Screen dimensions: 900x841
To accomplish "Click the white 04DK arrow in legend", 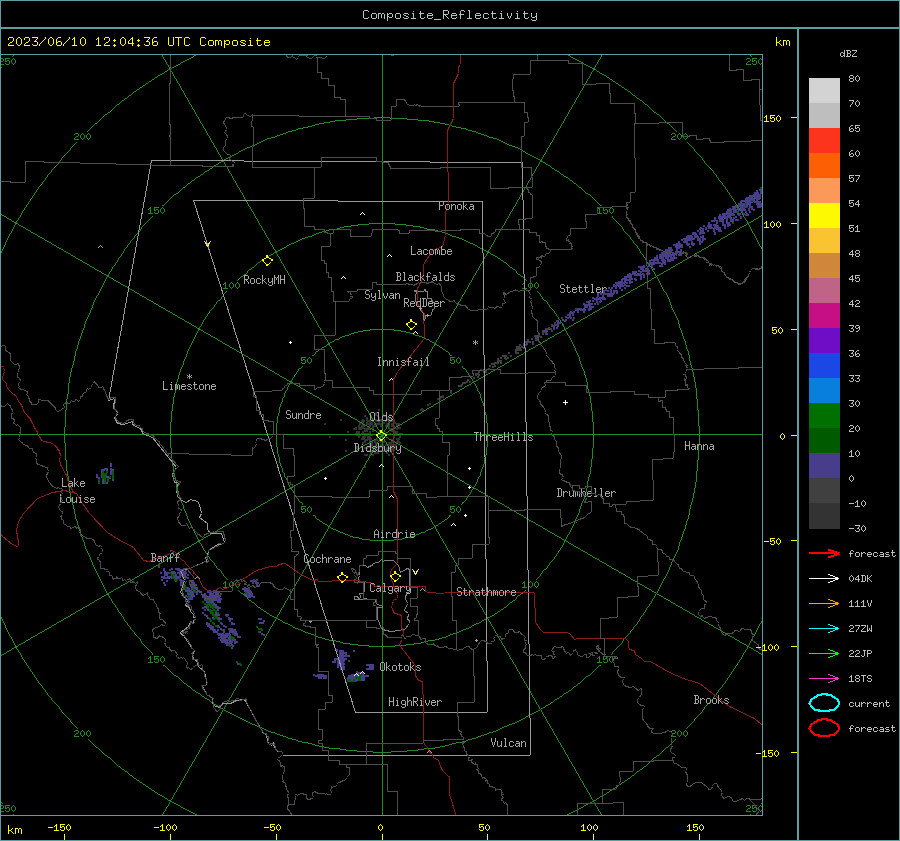I will pos(824,578).
